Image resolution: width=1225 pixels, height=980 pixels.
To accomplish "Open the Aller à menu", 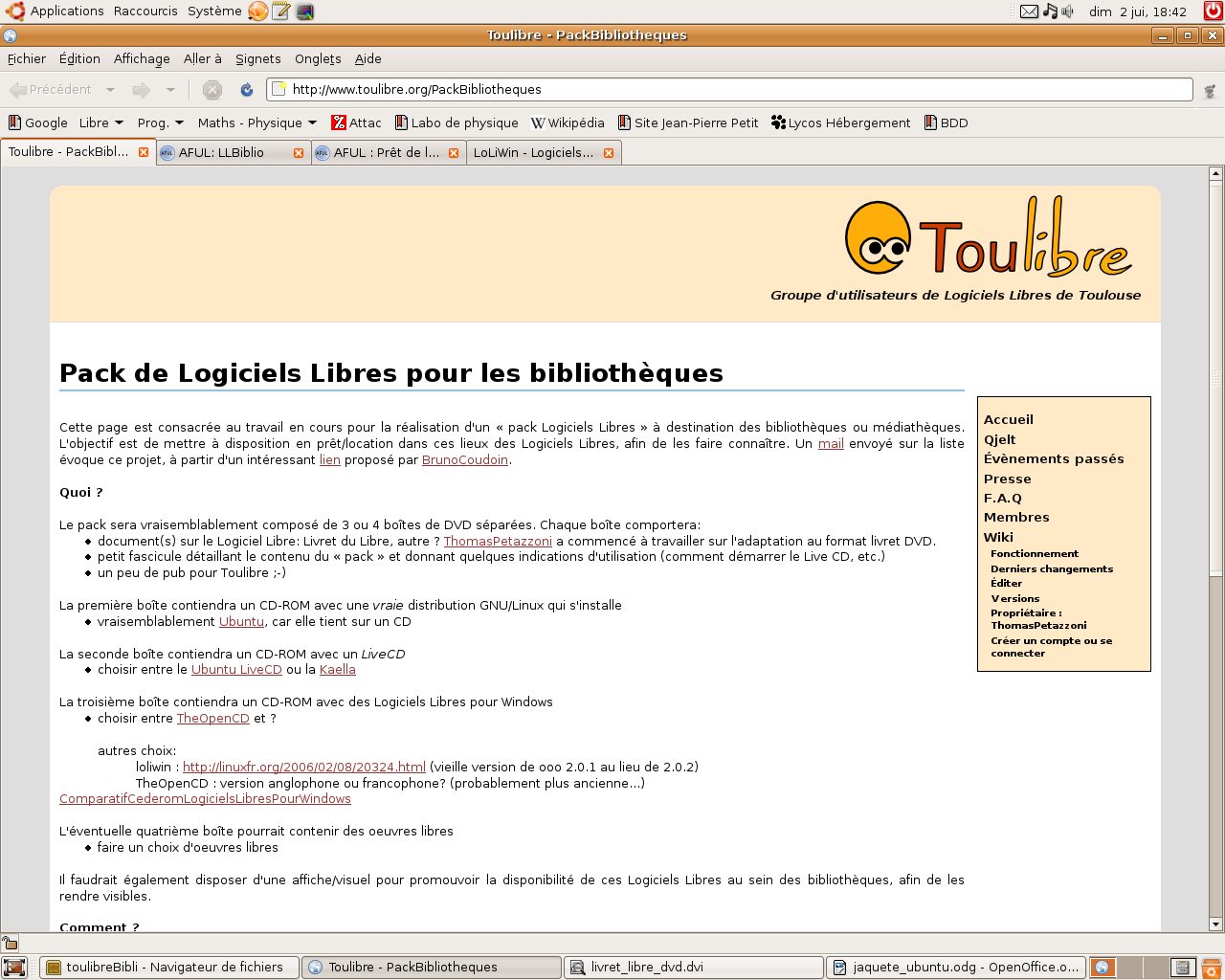I will click(x=203, y=58).
